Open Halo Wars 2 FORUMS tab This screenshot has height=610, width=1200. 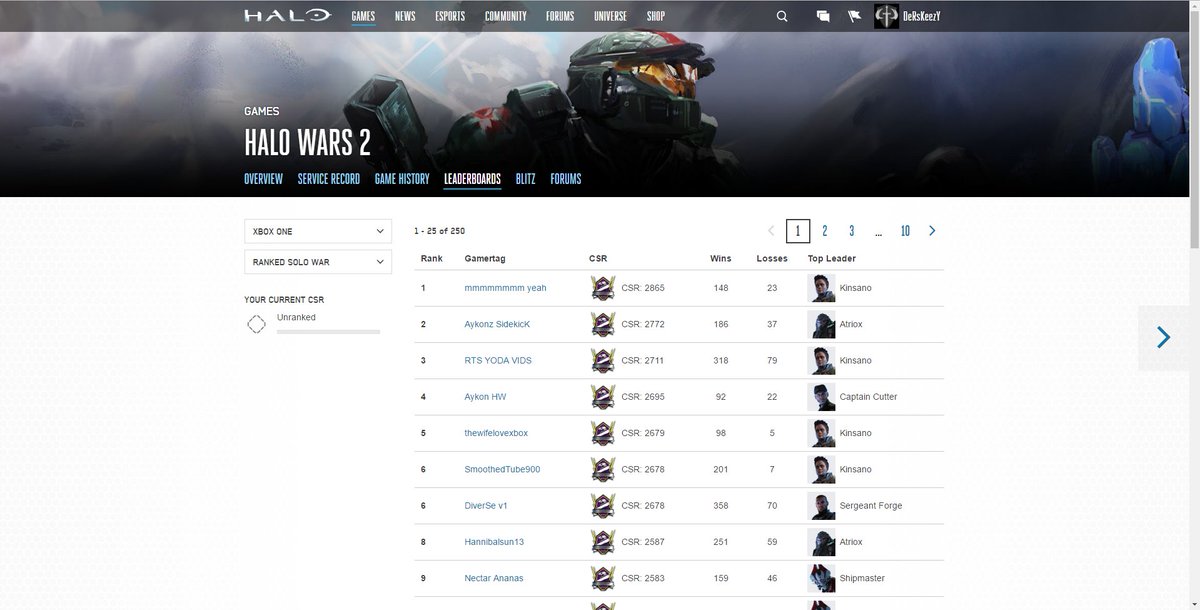click(x=566, y=179)
